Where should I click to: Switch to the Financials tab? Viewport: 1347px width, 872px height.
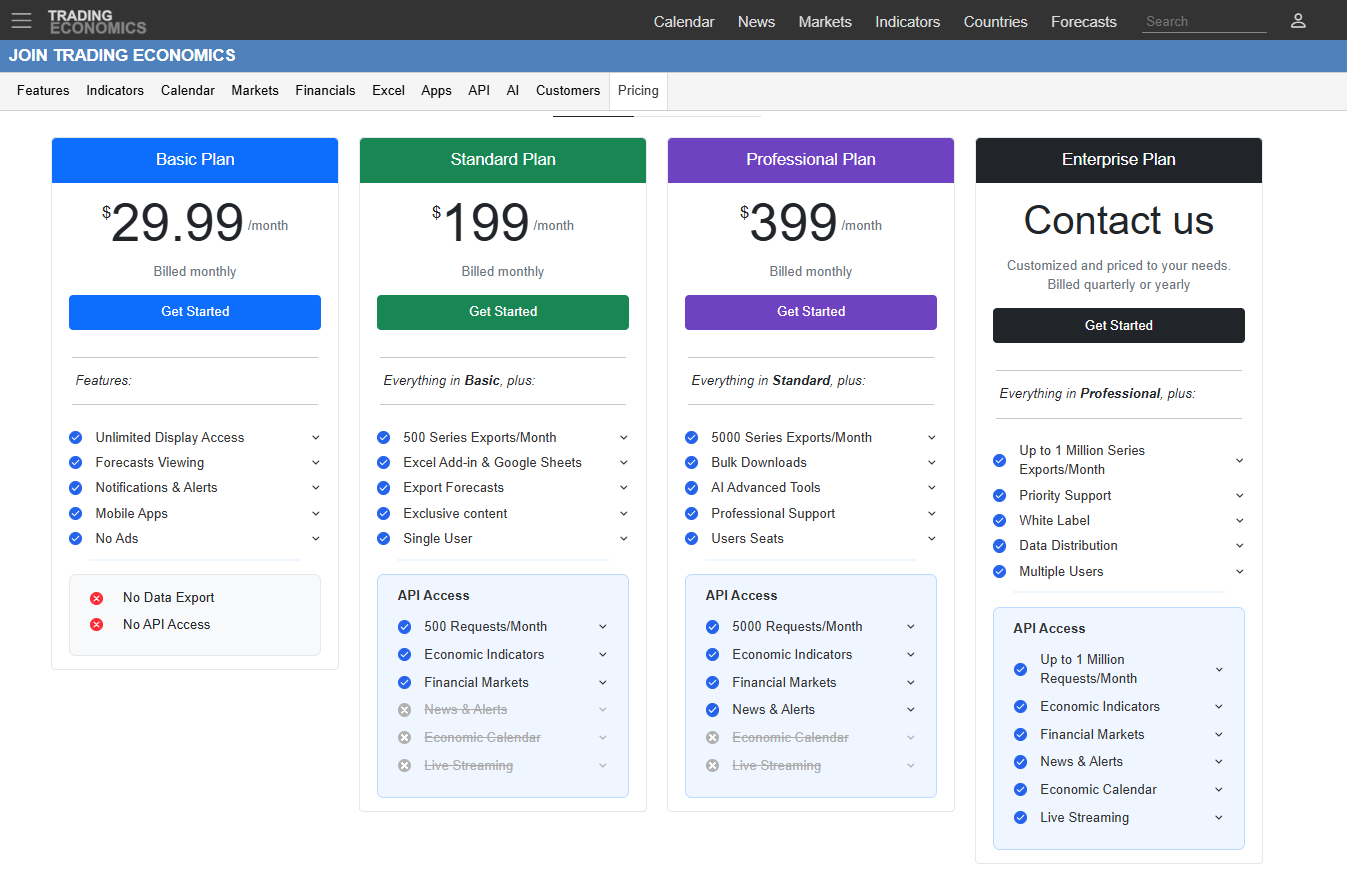click(x=325, y=91)
